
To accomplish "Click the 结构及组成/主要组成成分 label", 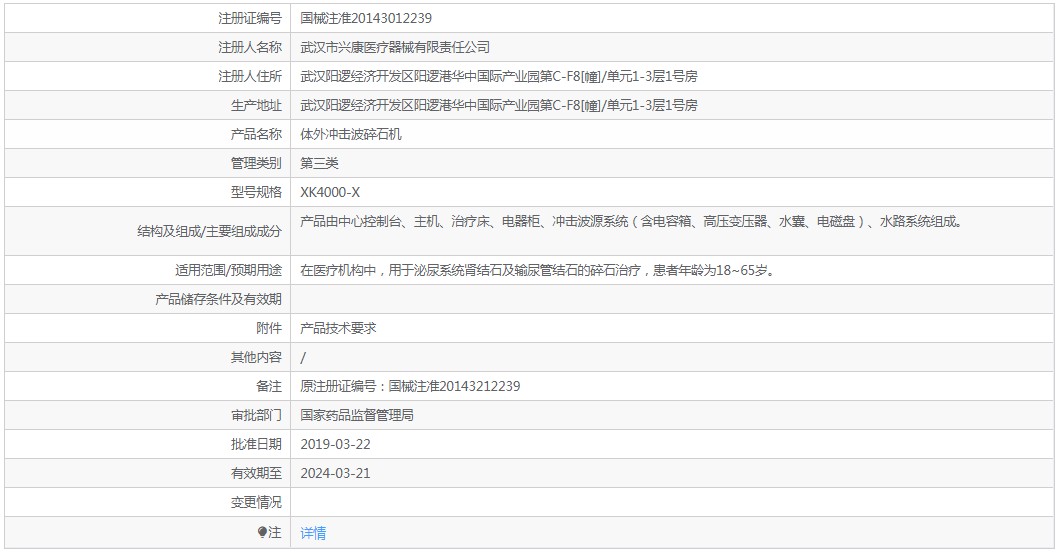I will (x=209, y=231).
